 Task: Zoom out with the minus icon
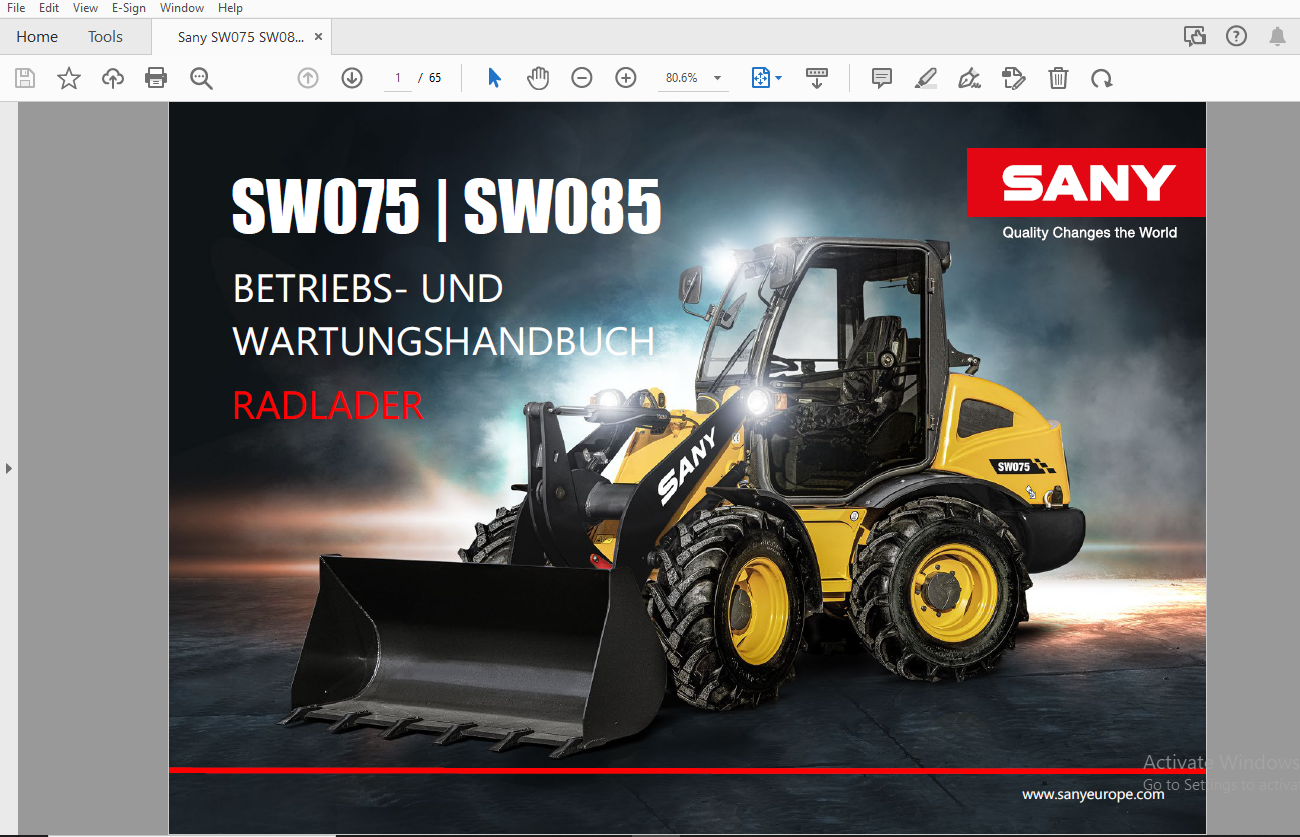click(x=582, y=78)
